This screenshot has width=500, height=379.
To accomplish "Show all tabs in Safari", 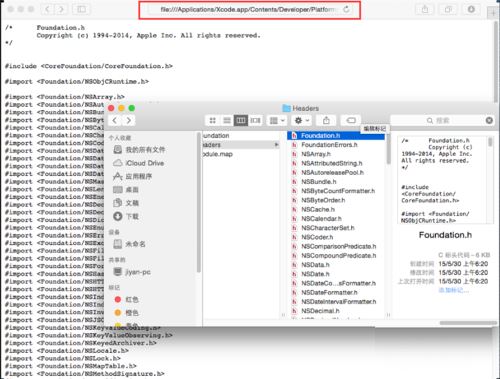I will (x=448, y=9).
